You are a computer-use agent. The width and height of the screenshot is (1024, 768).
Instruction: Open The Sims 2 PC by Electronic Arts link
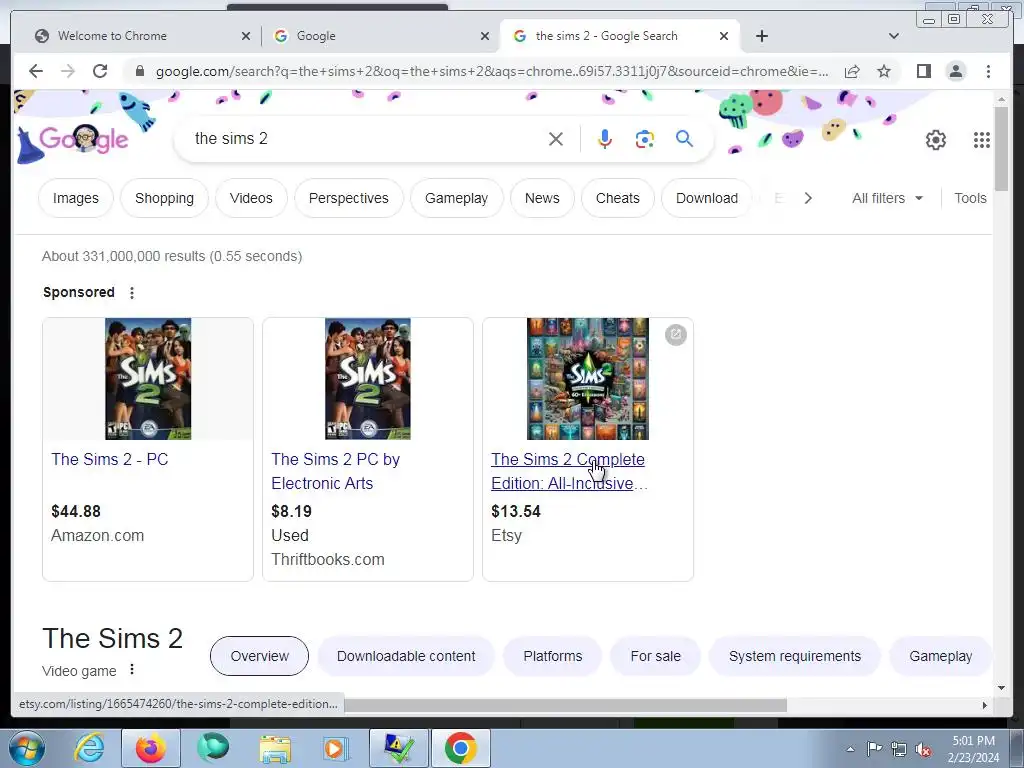336,472
